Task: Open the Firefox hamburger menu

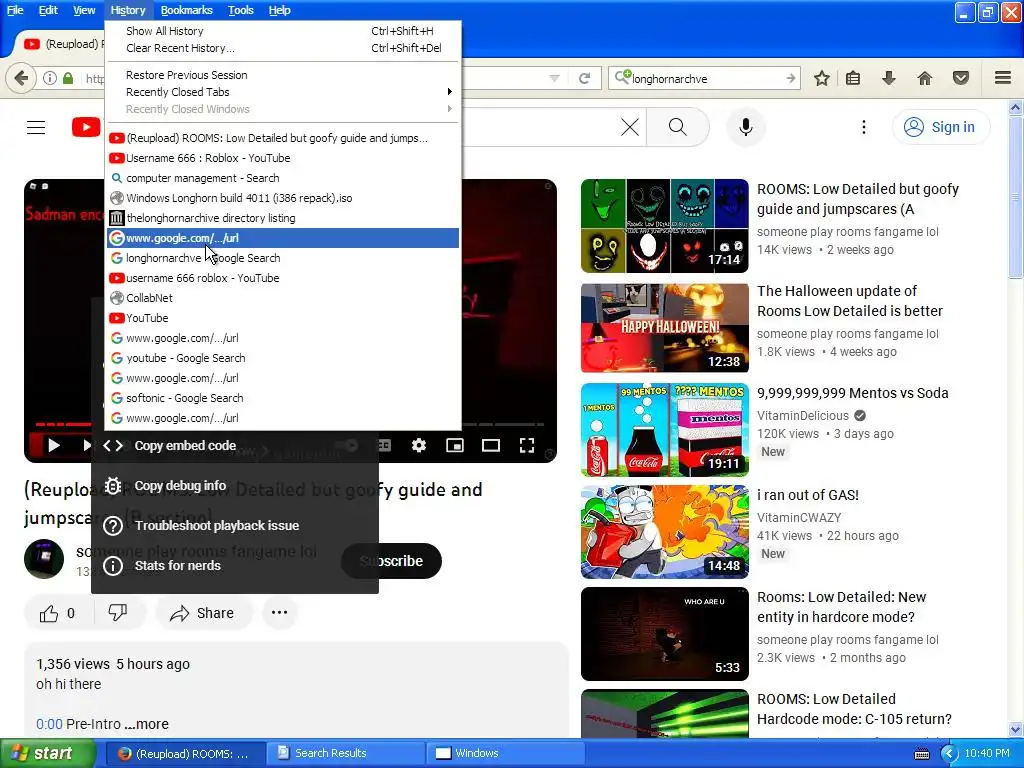Action: (1003, 78)
